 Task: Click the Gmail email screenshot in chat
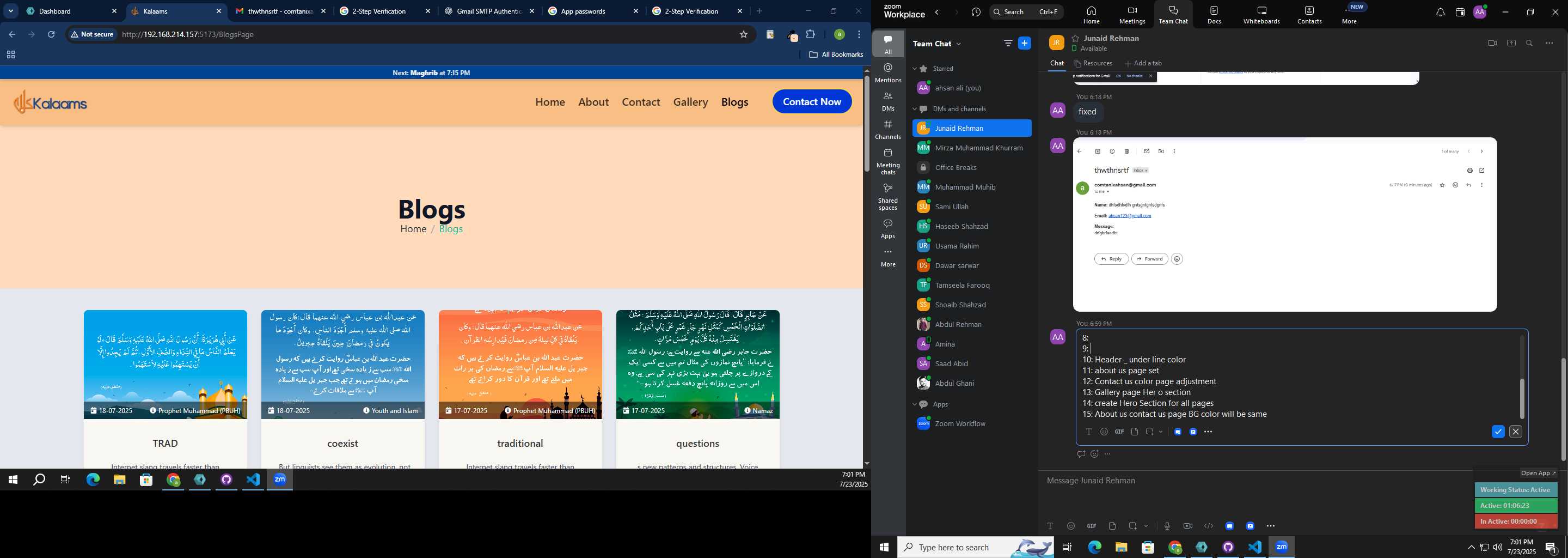tap(1284, 225)
